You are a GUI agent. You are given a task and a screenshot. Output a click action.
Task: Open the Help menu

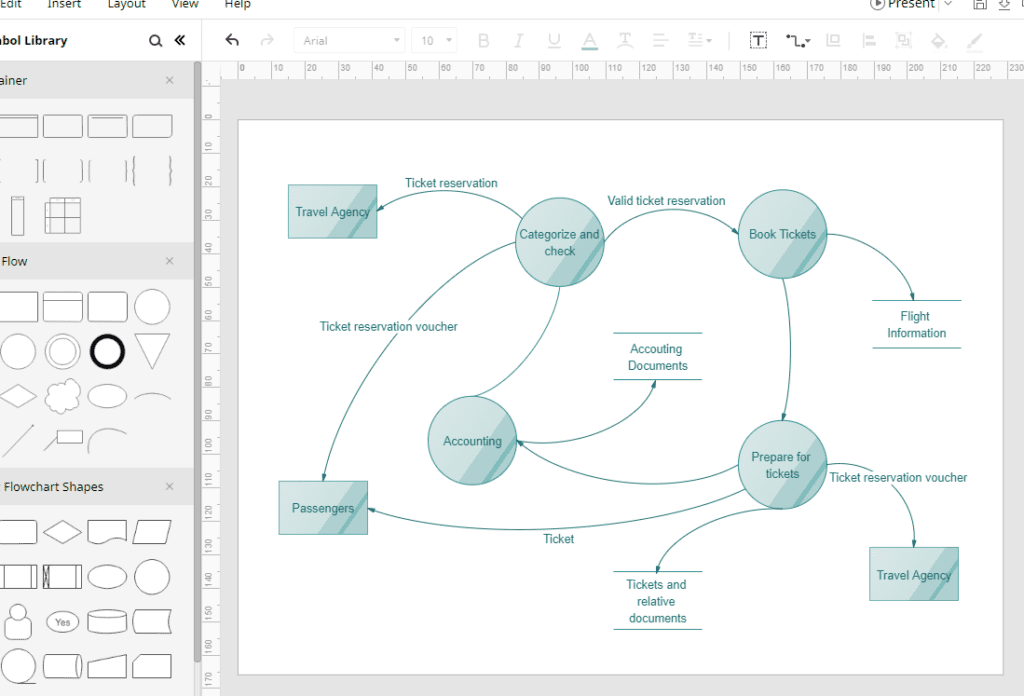(x=238, y=4)
